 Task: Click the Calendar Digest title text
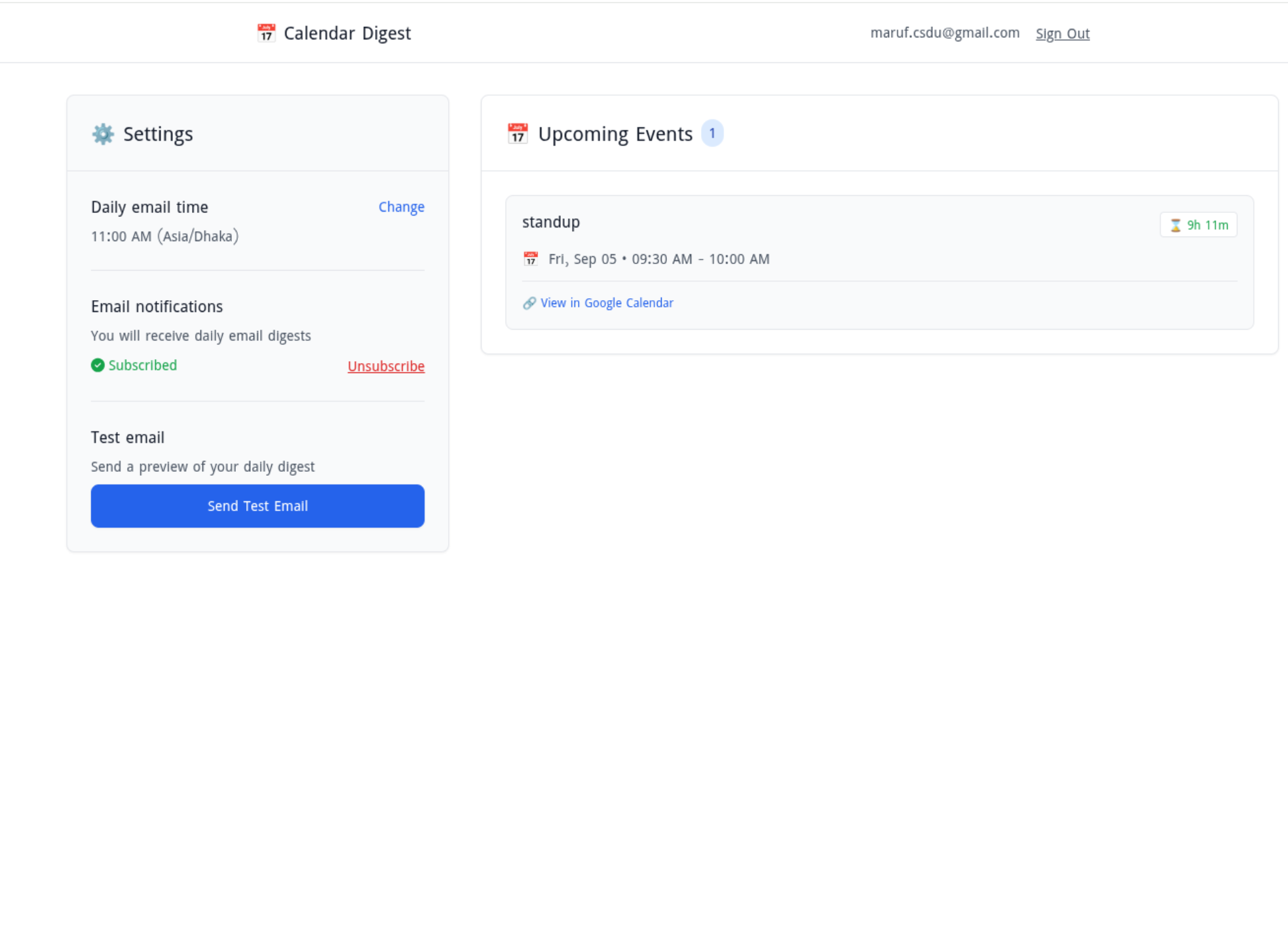pyautogui.click(x=347, y=33)
